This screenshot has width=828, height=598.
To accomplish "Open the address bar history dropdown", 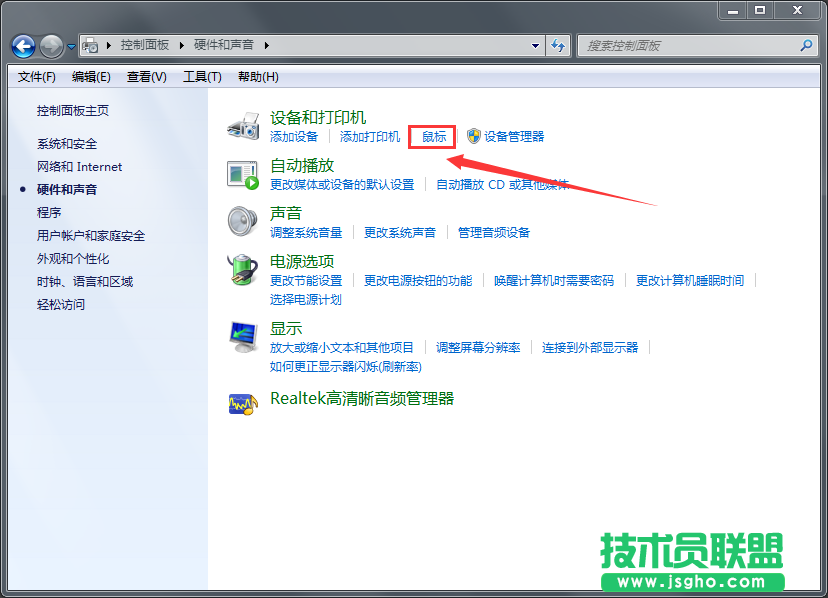I will coord(536,46).
